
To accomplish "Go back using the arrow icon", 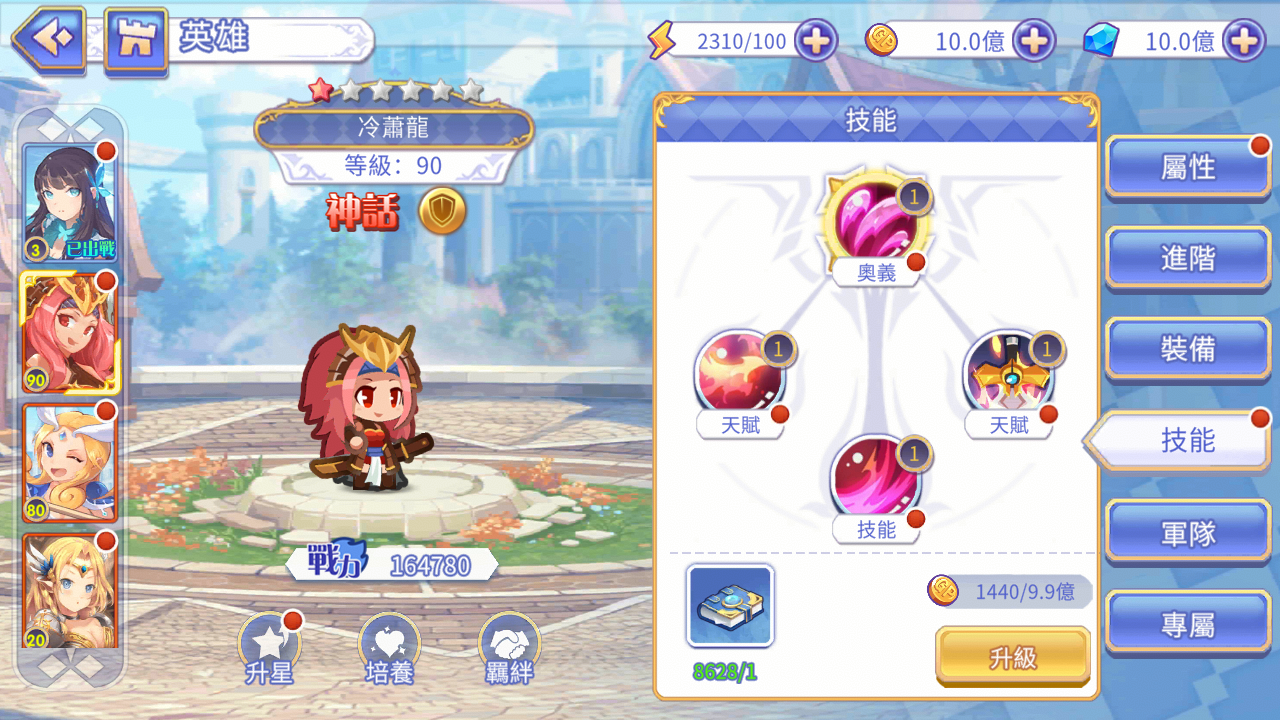I will click(x=48, y=40).
